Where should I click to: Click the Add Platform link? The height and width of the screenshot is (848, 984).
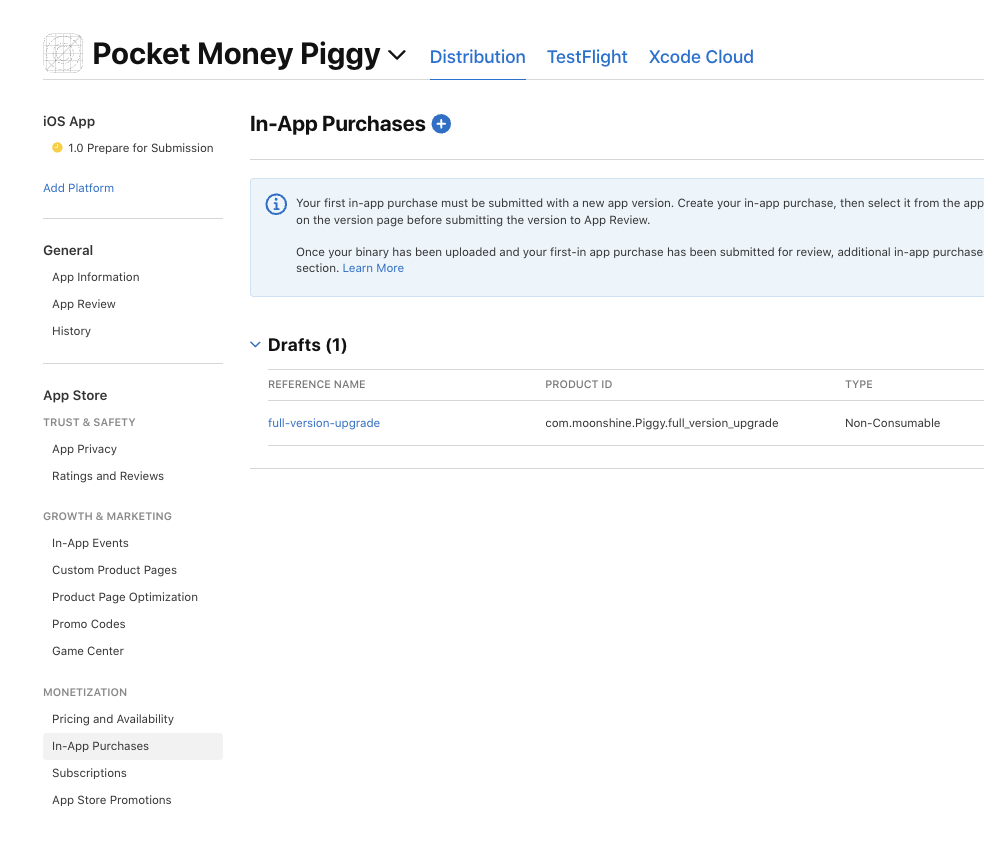pos(78,188)
